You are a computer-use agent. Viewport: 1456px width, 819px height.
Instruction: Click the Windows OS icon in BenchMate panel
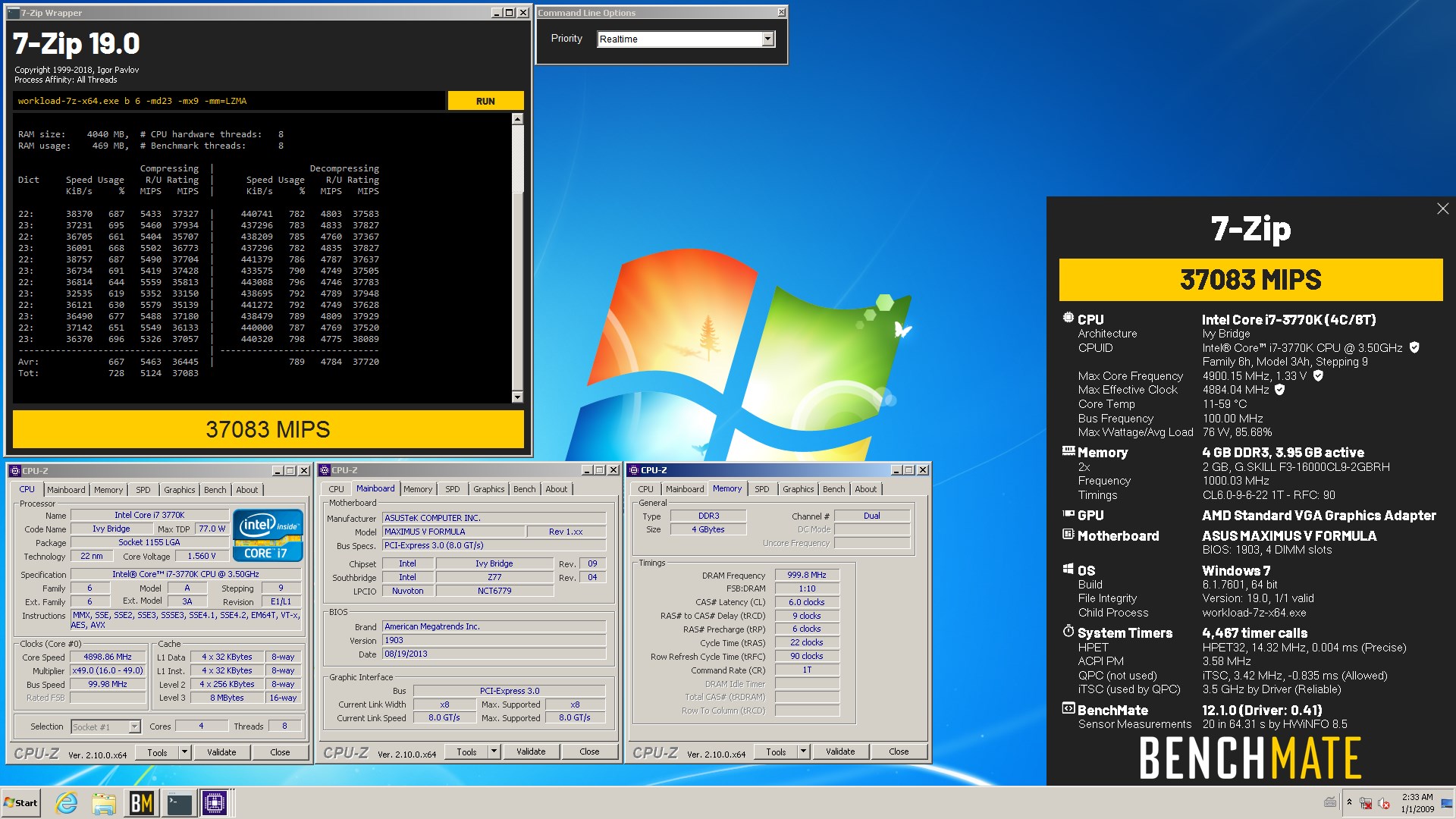[x=1068, y=570]
